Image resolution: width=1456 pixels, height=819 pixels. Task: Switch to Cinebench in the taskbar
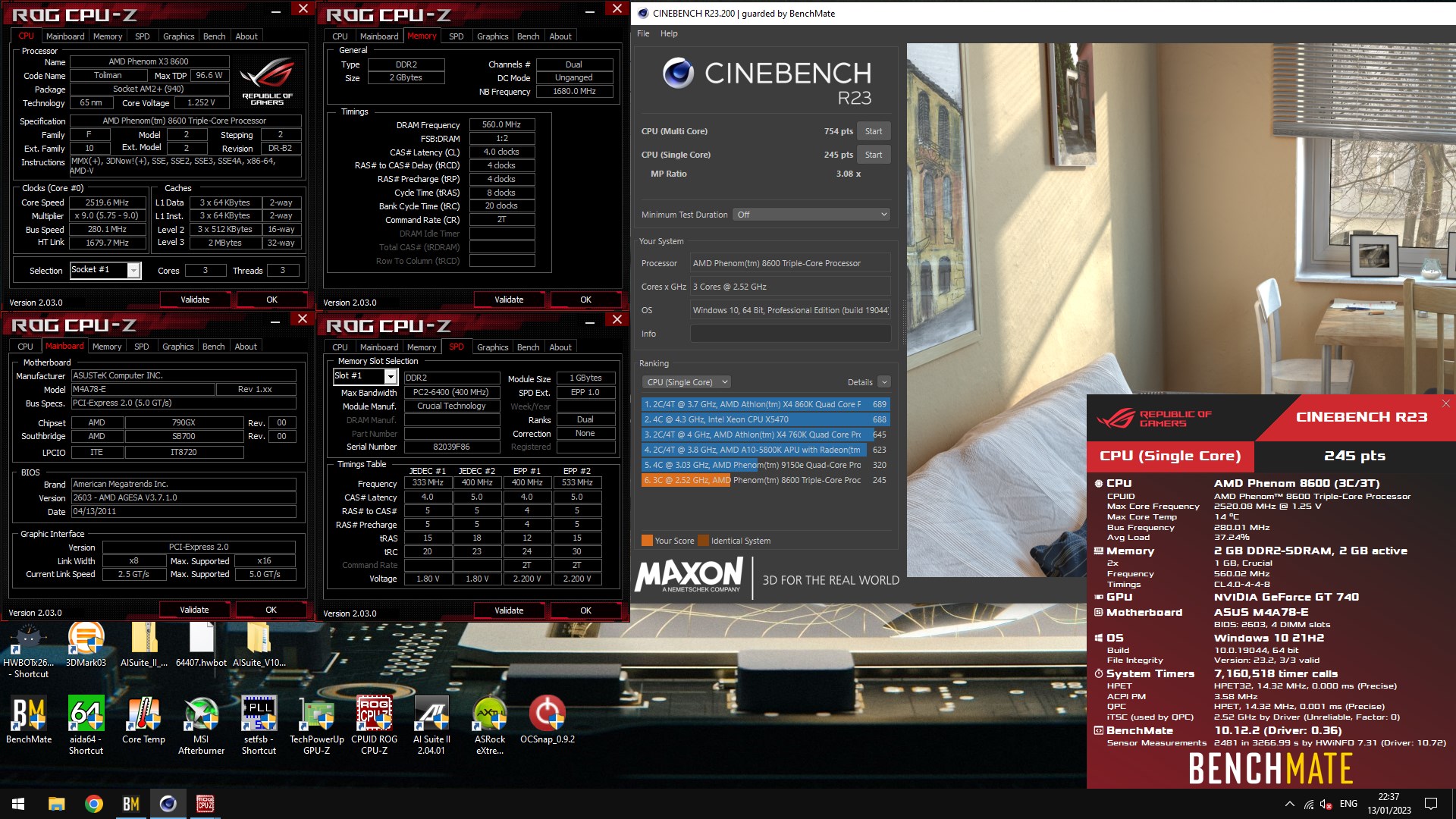click(x=168, y=804)
